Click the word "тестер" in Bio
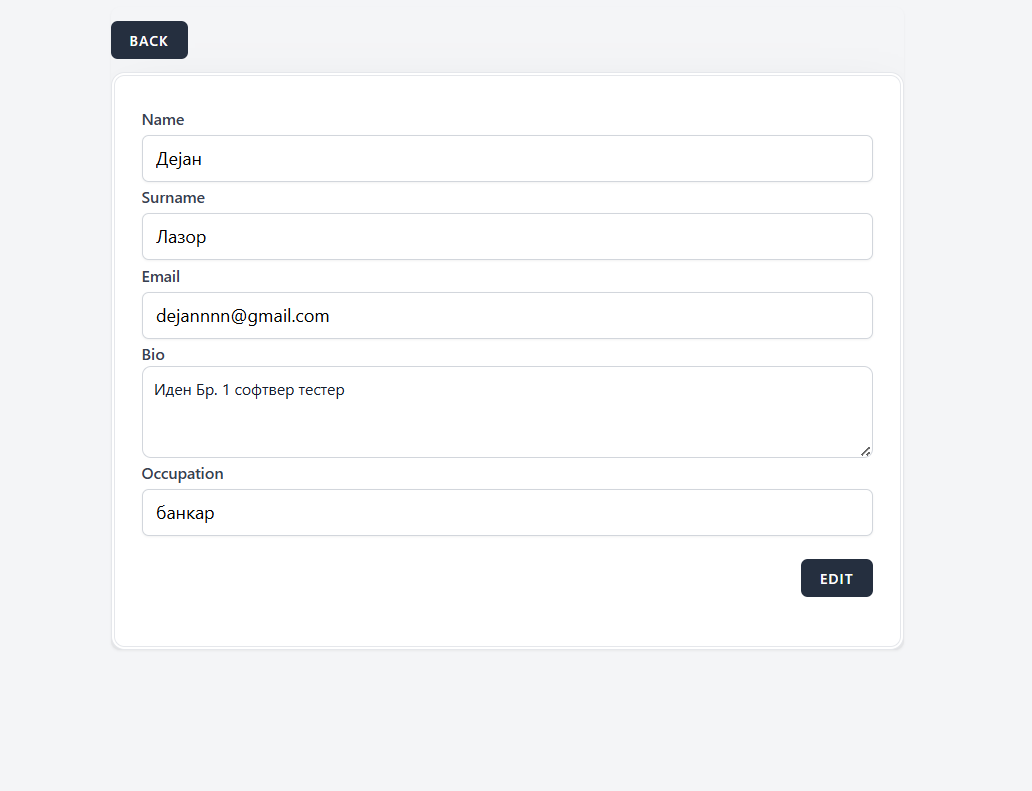 (x=322, y=390)
